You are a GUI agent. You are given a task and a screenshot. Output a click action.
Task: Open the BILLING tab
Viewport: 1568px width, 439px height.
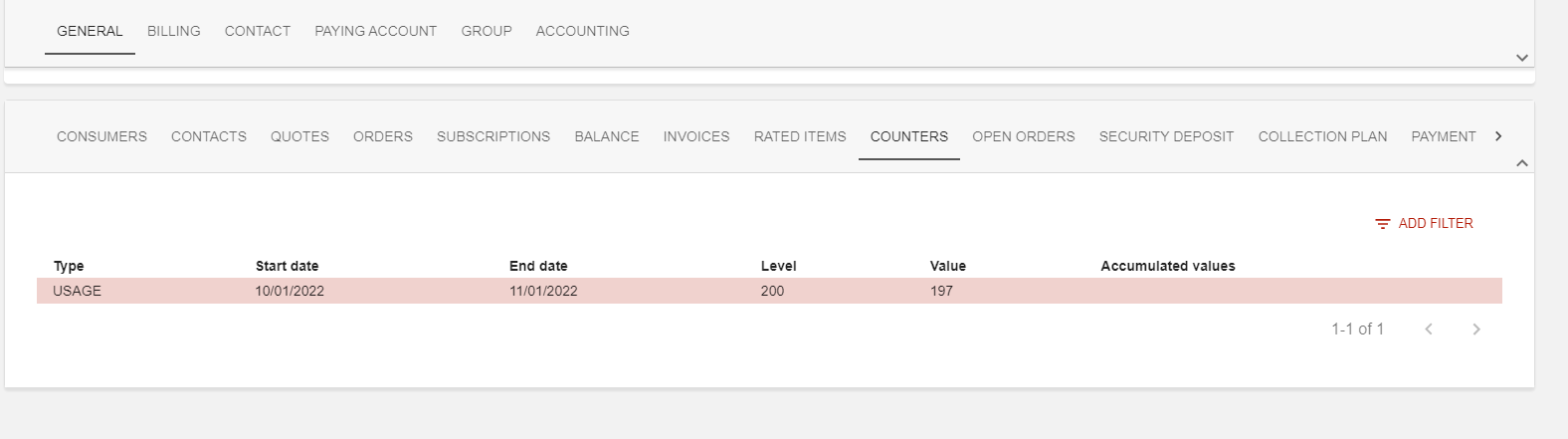coord(173,31)
